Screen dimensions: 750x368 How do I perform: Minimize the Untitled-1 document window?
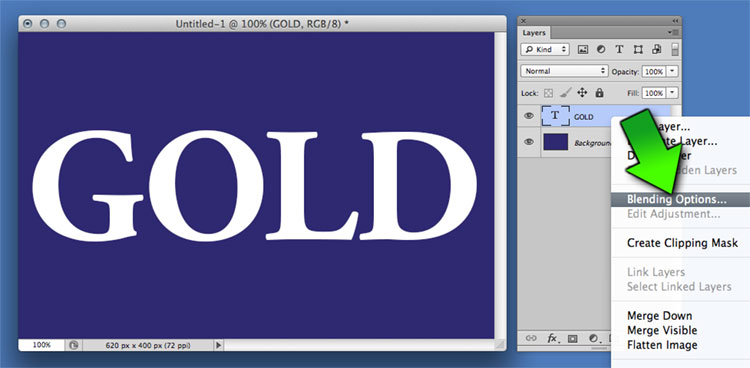point(44,23)
